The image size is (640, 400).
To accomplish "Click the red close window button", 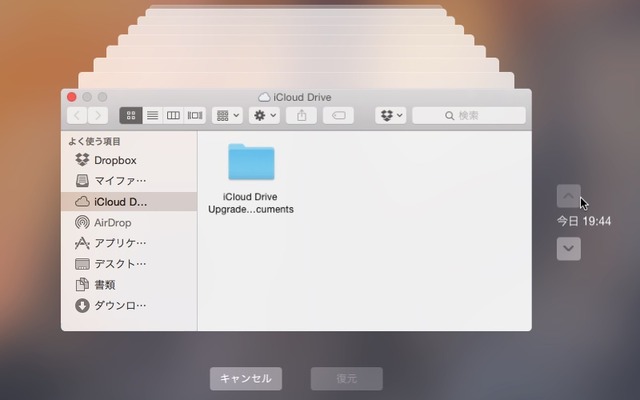I will click(x=71, y=97).
